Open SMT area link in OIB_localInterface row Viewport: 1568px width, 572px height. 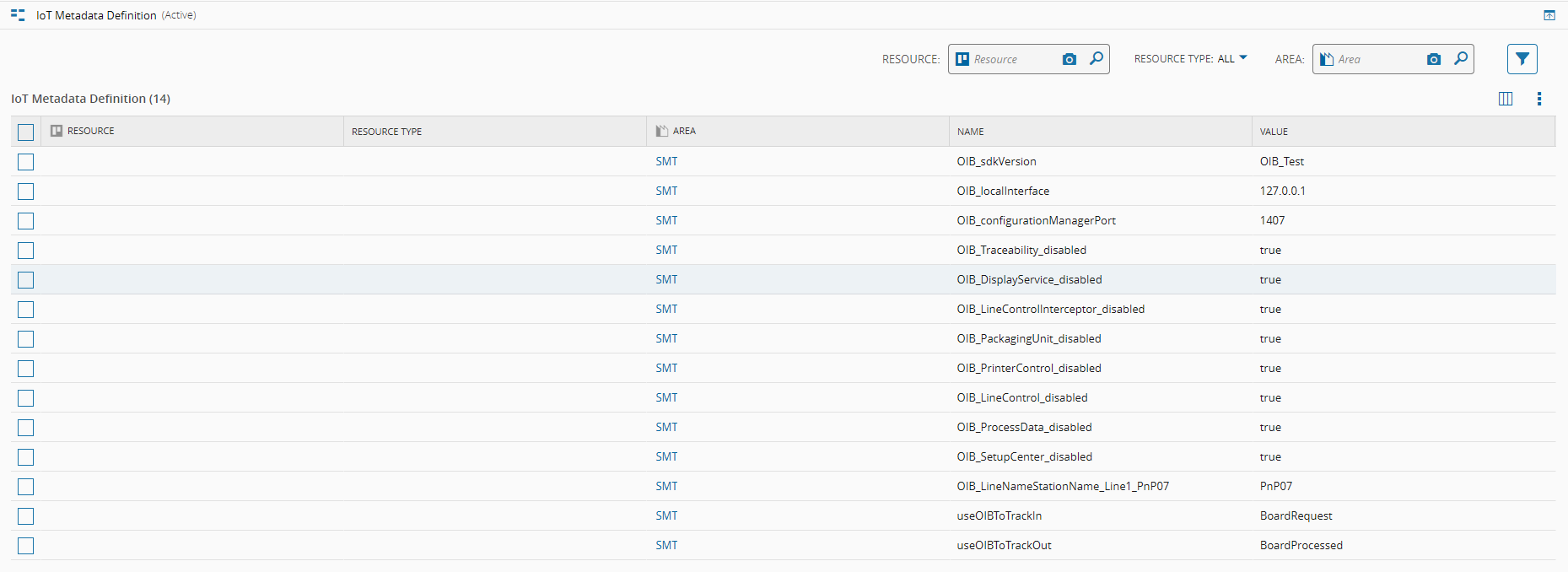tap(666, 191)
